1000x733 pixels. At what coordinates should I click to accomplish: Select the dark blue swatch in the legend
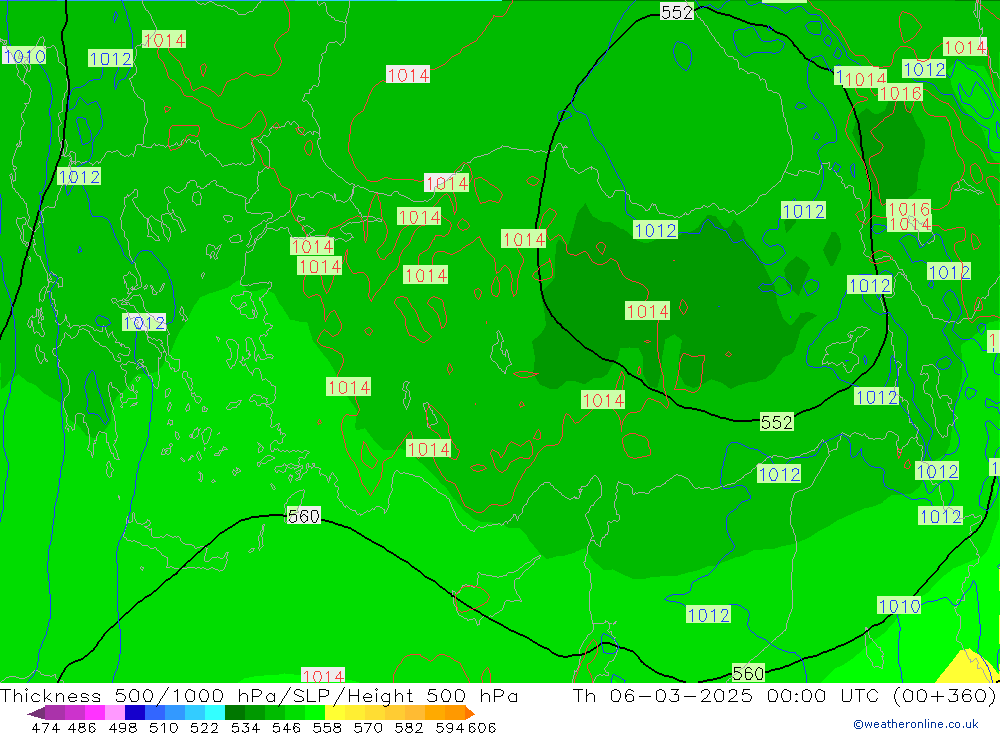[135, 713]
